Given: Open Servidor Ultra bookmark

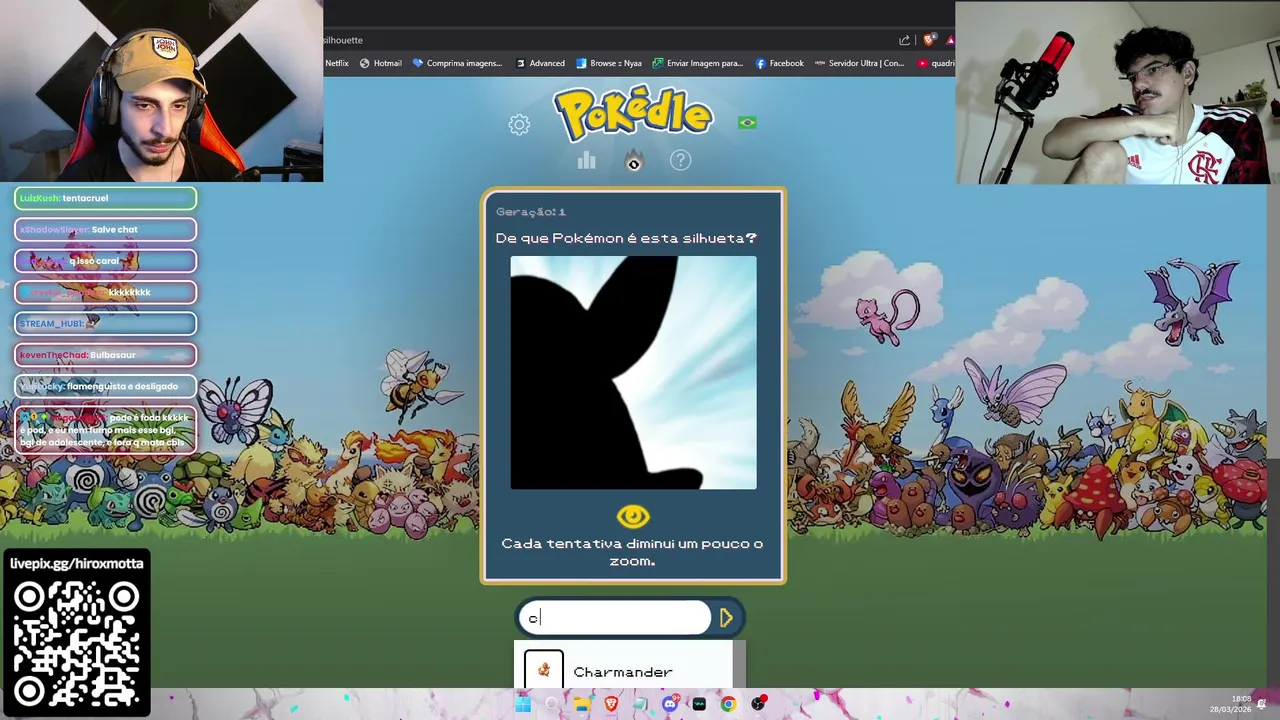Looking at the screenshot, I should [859, 63].
